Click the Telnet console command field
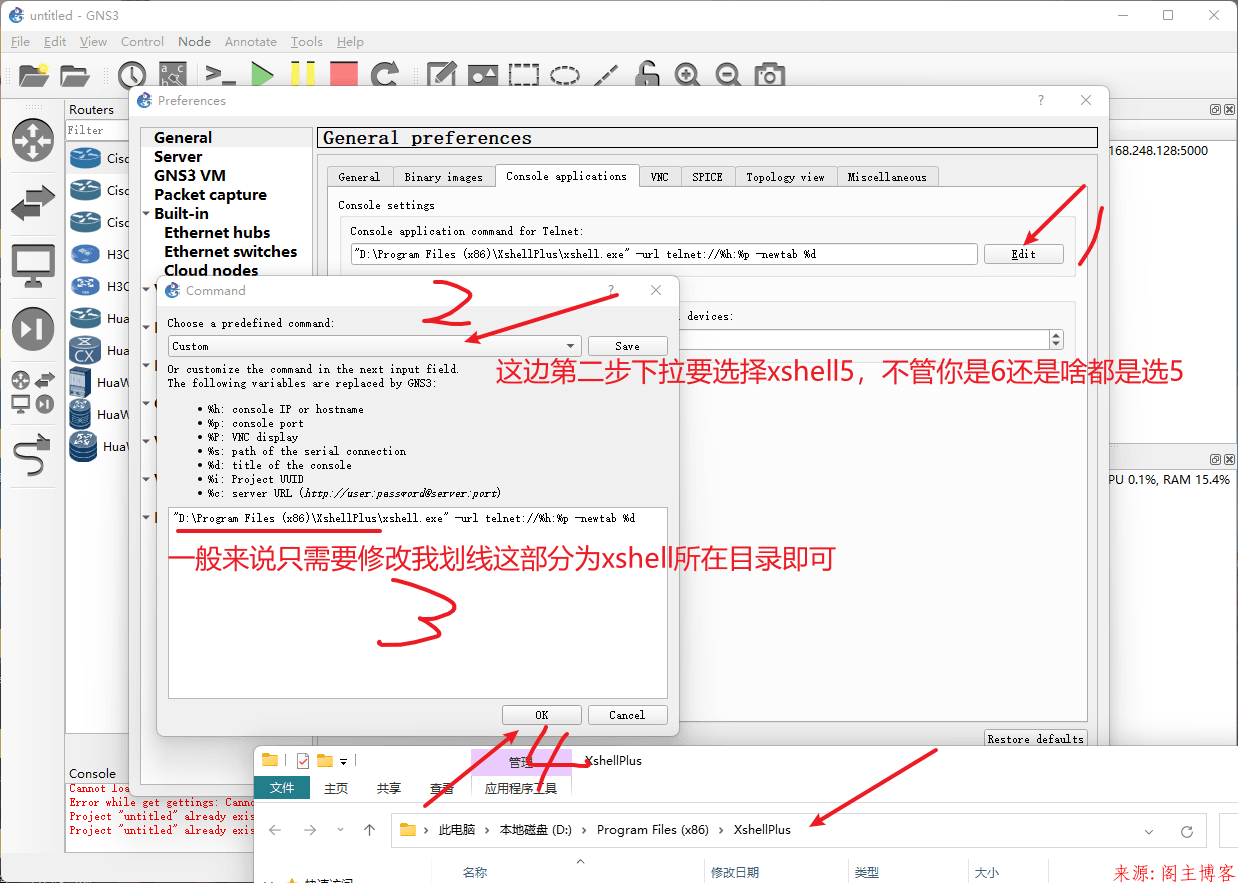 tap(664, 254)
